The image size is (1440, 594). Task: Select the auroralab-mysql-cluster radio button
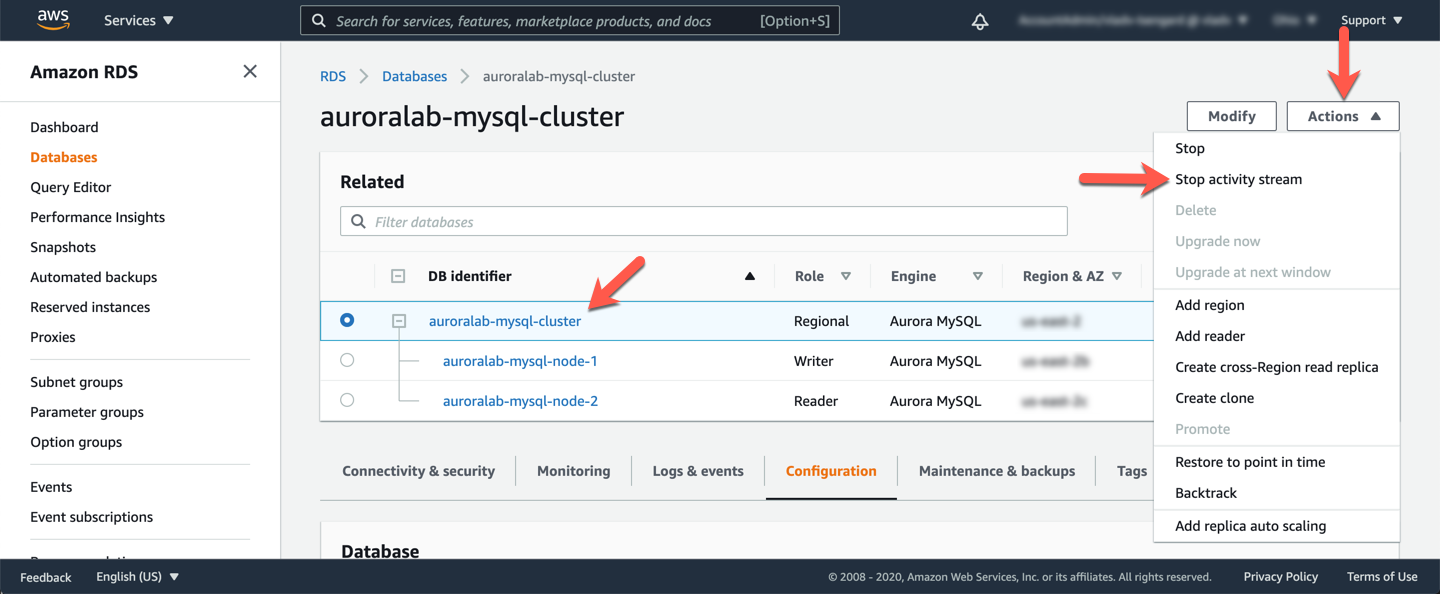coord(347,320)
